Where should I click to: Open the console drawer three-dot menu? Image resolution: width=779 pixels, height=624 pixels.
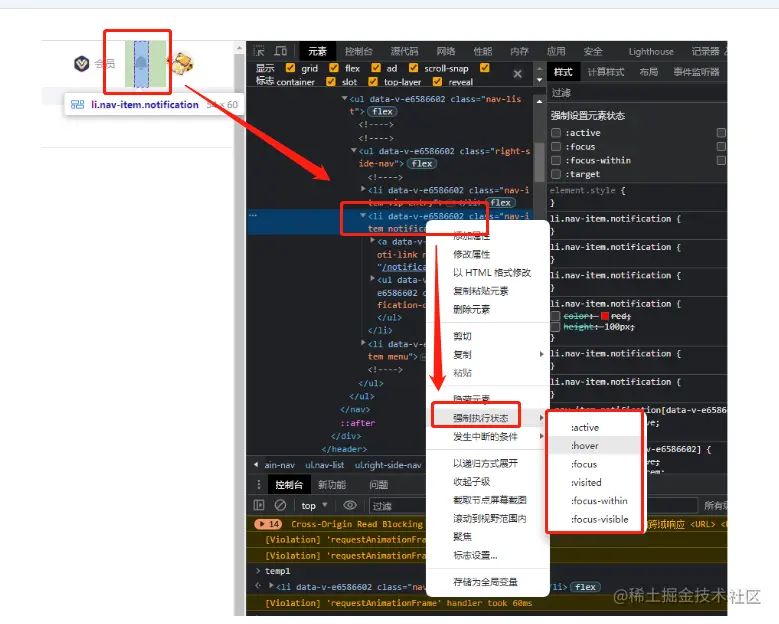click(x=258, y=485)
